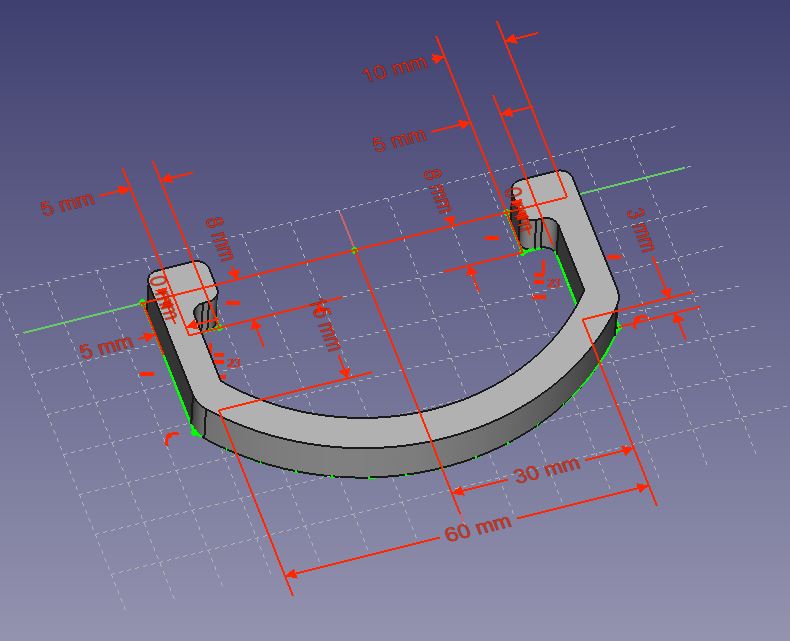Click horizontal constraint icon beside left notch
This screenshot has width=790, height=641.
(234, 303)
